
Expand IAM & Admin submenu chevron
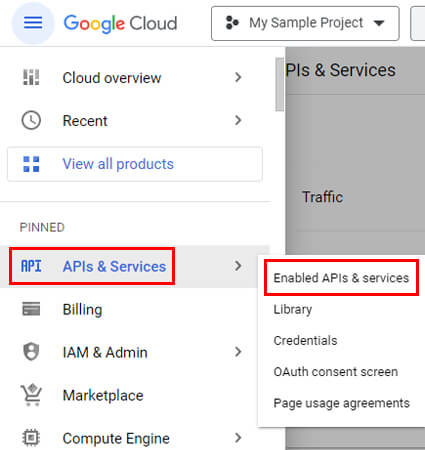coord(238,352)
